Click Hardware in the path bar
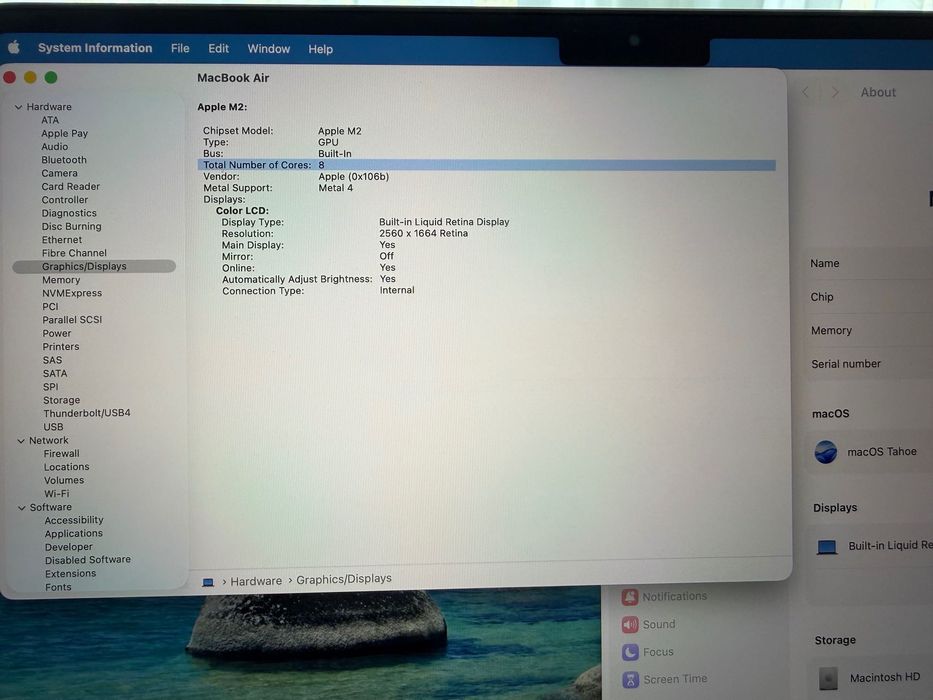 point(256,581)
